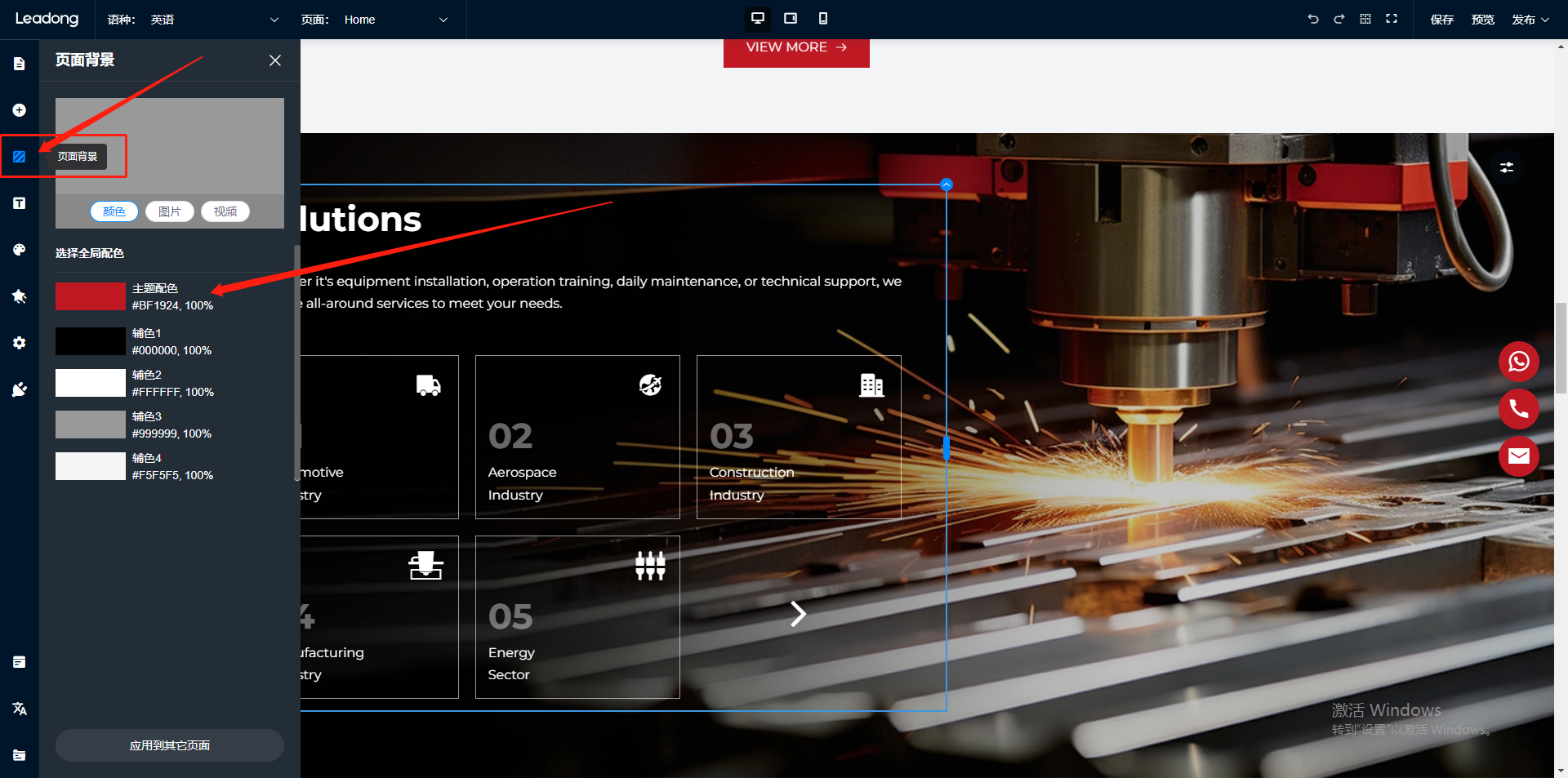Click the redo arrow in top bar

pyautogui.click(x=1339, y=19)
